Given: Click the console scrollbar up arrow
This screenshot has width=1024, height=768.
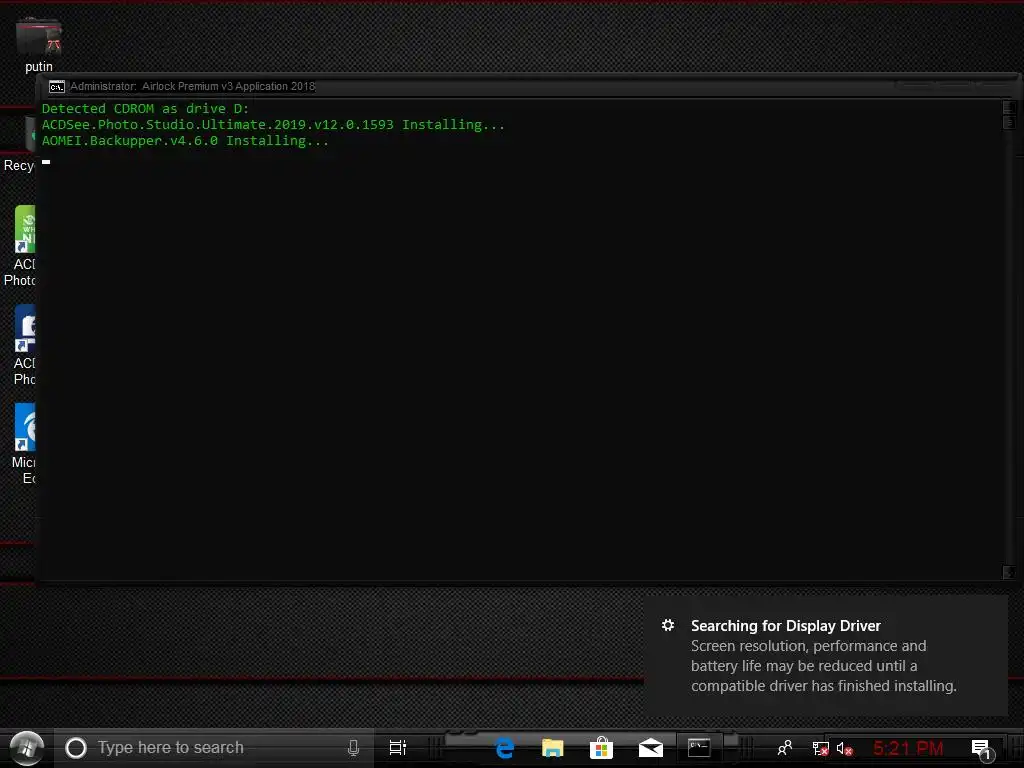Looking at the screenshot, I should (x=1009, y=106).
